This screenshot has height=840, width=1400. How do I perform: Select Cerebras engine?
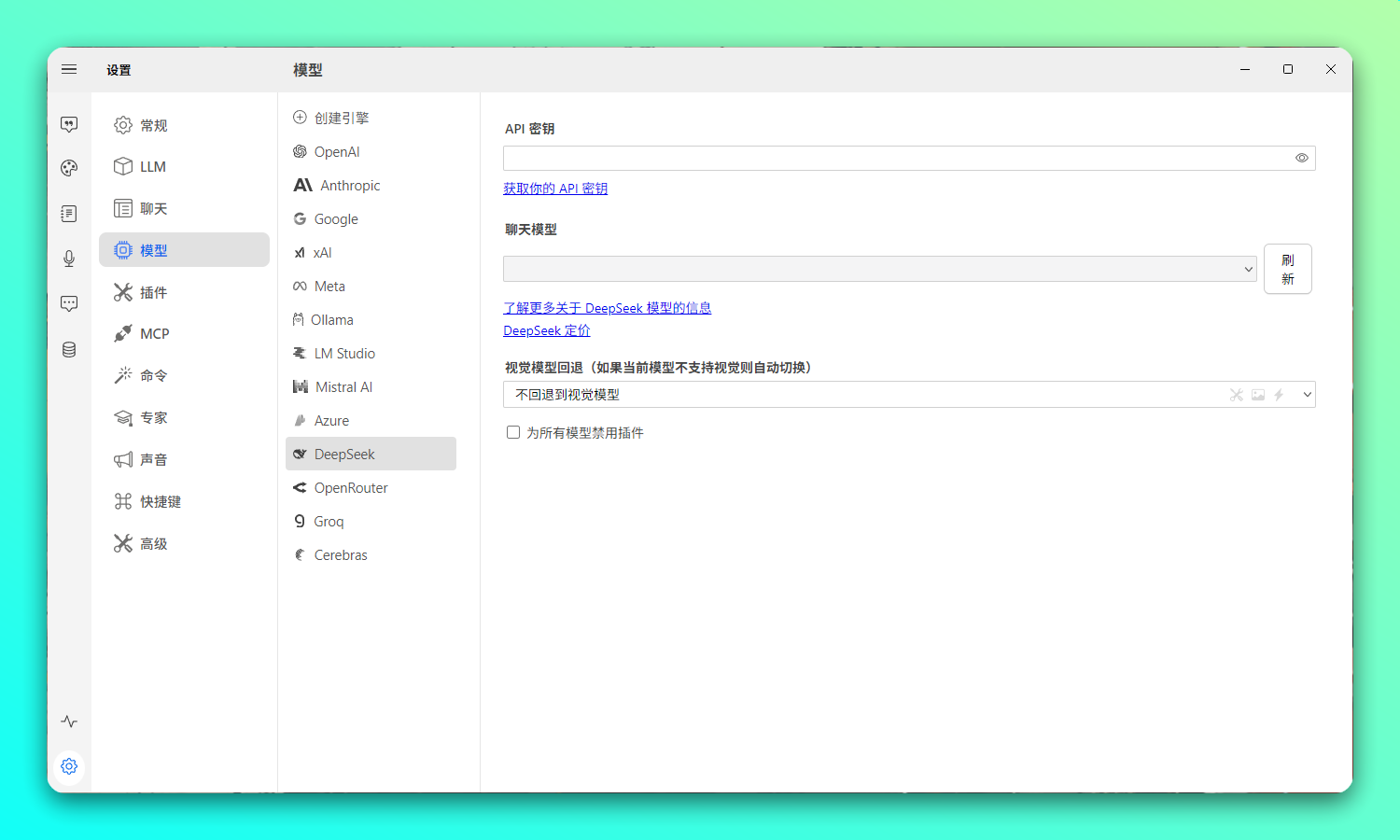[x=371, y=554]
